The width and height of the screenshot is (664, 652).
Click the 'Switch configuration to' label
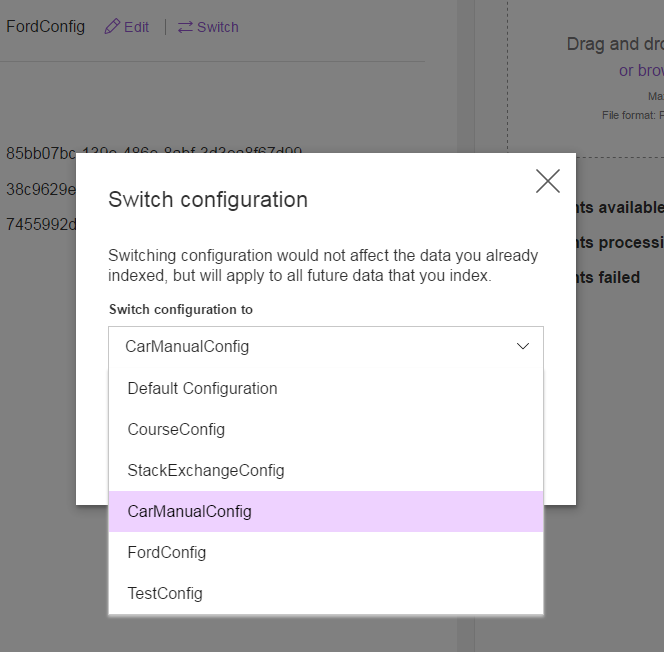(181, 309)
